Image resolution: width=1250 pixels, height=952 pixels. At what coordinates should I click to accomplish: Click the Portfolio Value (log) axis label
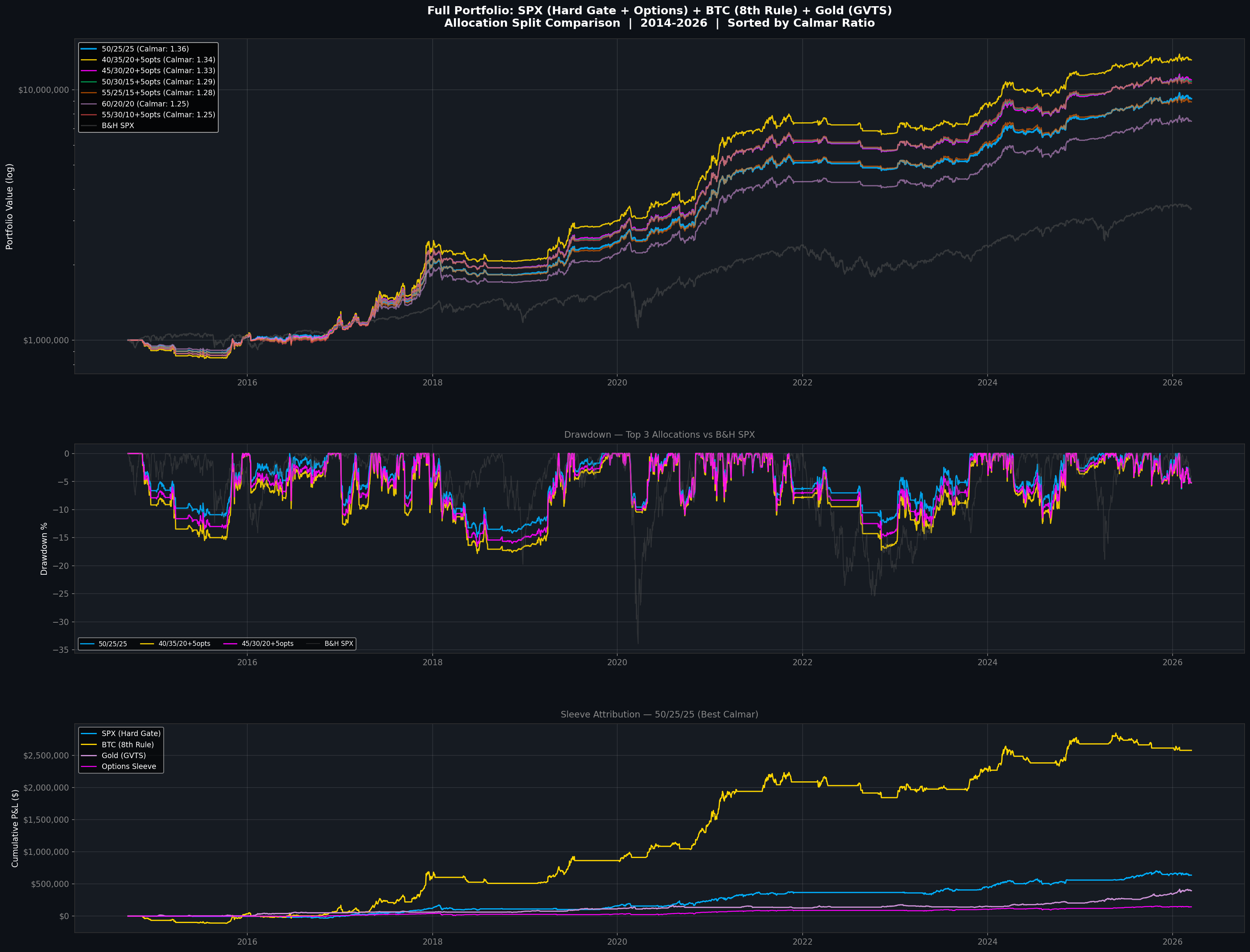click(x=10, y=207)
